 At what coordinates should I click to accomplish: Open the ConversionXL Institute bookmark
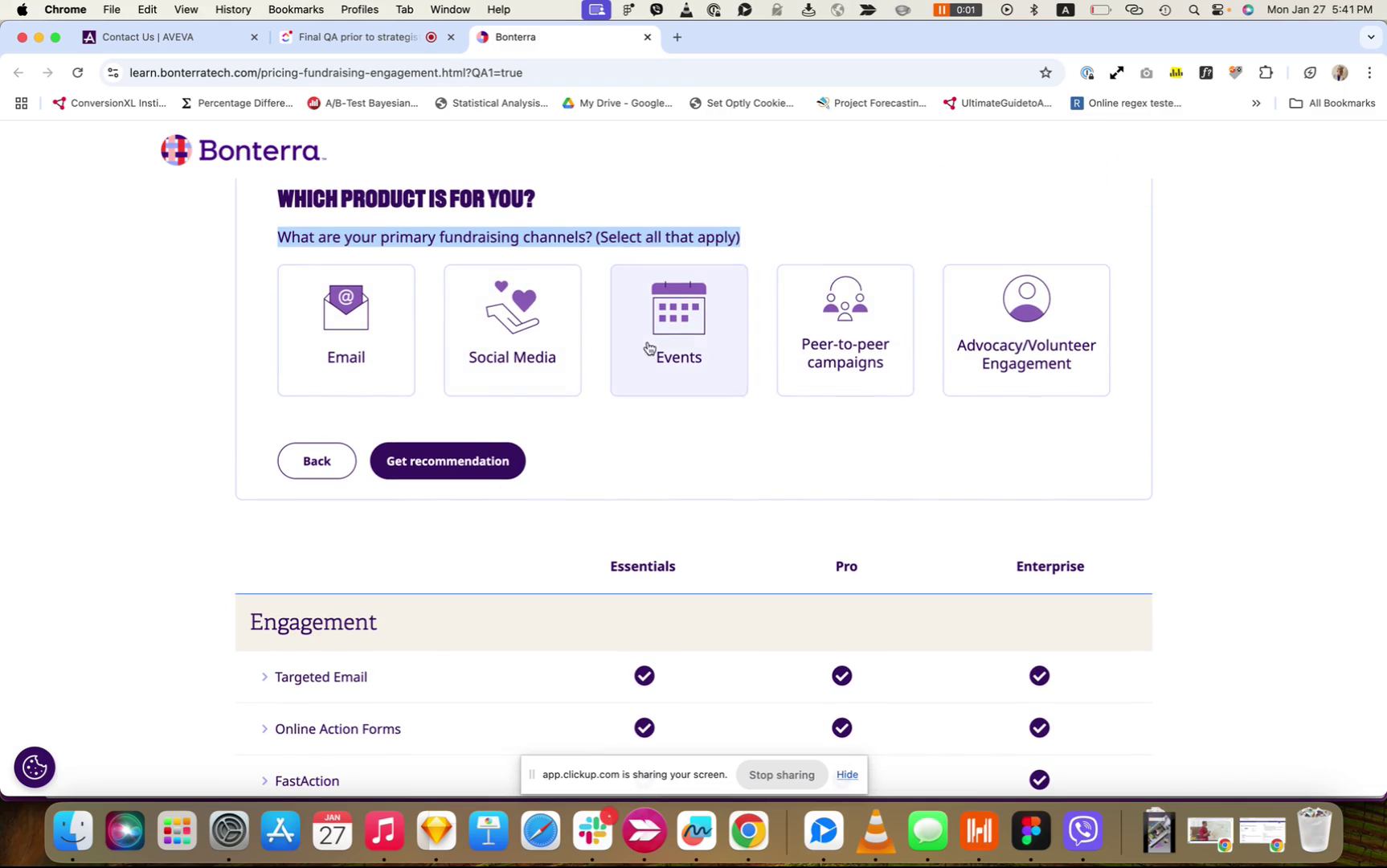tap(109, 103)
